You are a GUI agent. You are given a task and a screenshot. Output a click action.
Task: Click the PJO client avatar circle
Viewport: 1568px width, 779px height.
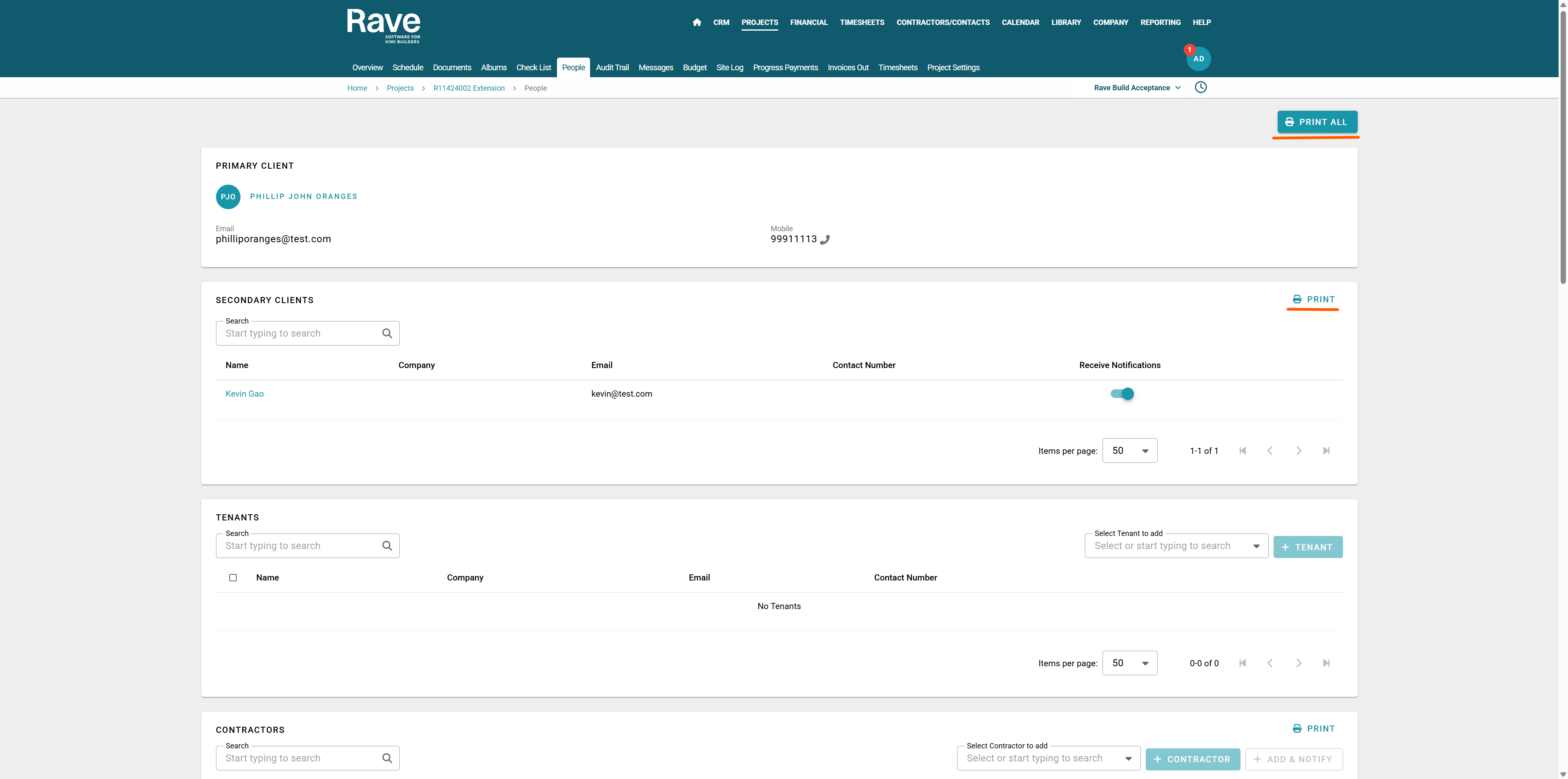[228, 197]
